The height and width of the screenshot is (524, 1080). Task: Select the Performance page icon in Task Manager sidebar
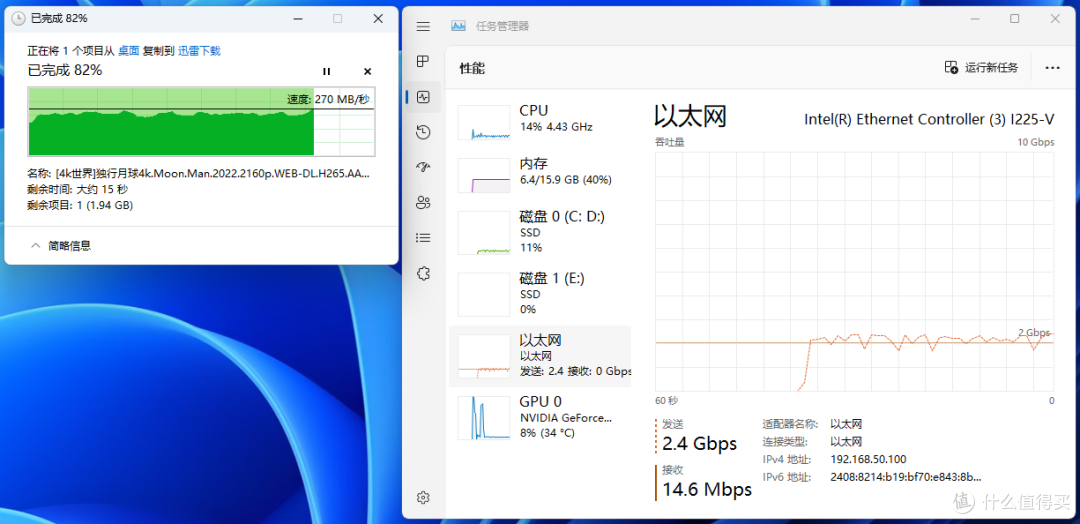coord(424,97)
